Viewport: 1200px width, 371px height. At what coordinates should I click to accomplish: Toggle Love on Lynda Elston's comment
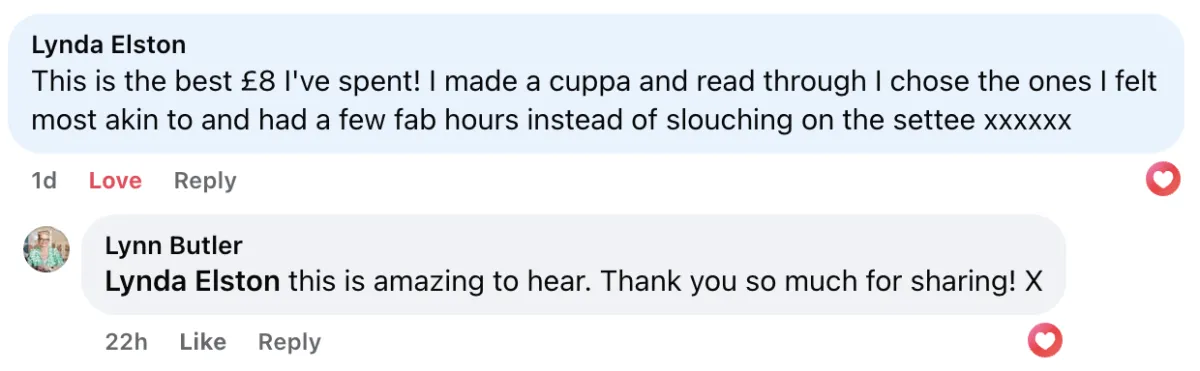[115, 181]
